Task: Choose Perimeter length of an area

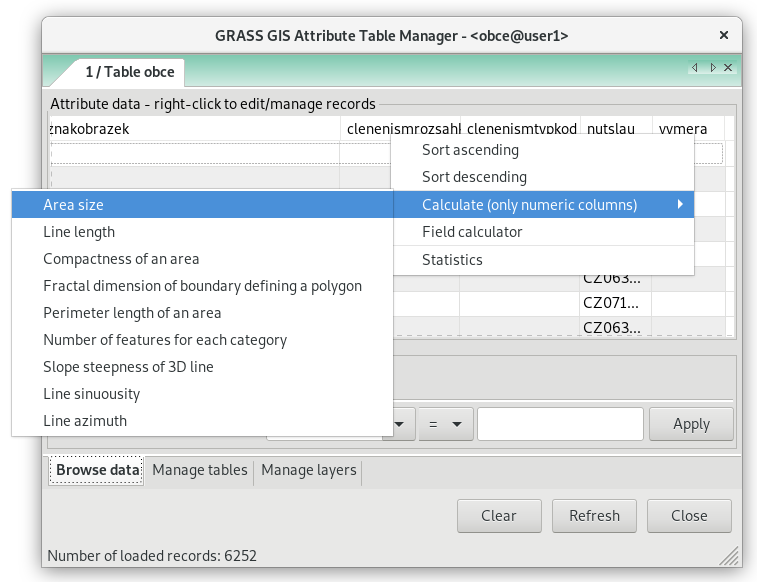Action: (x=202, y=313)
